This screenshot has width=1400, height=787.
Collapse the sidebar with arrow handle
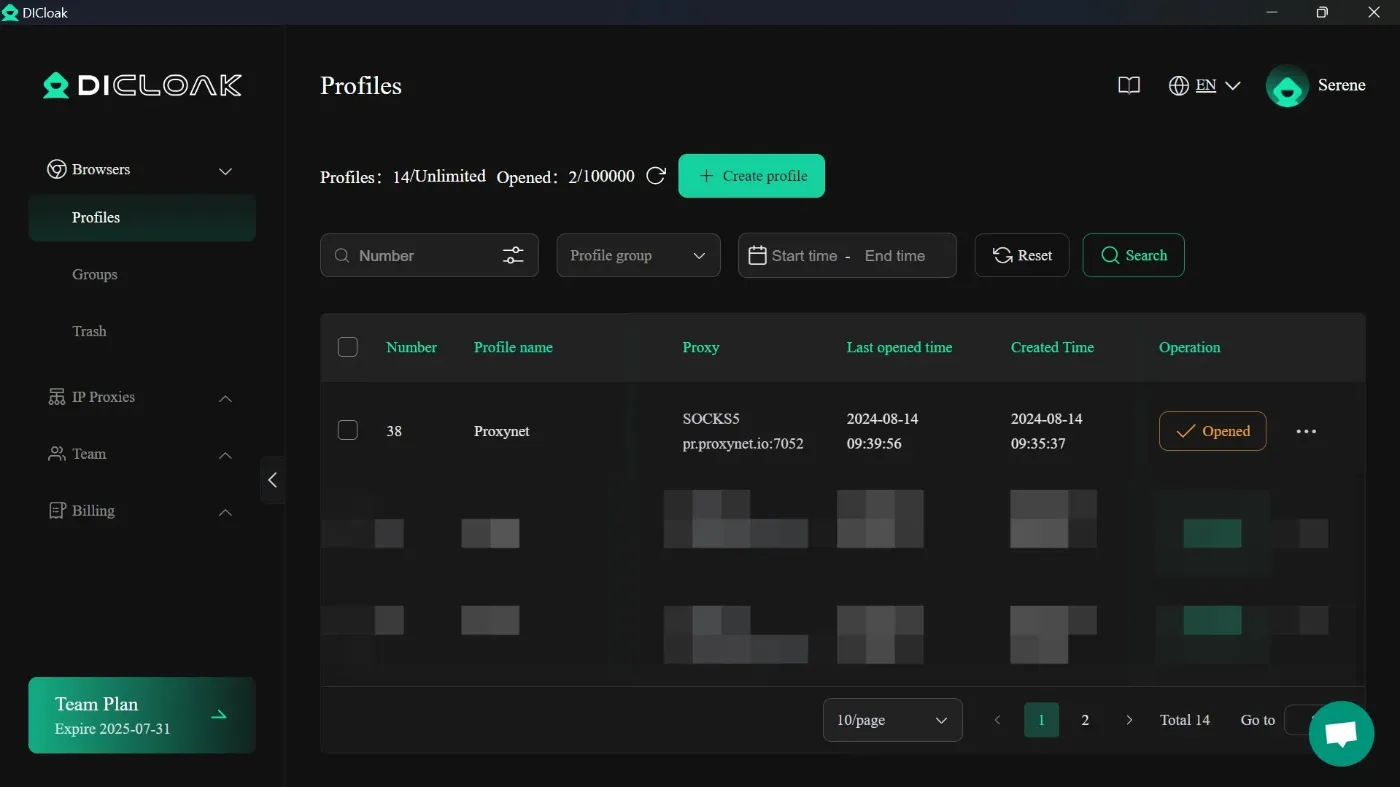pos(272,480)
